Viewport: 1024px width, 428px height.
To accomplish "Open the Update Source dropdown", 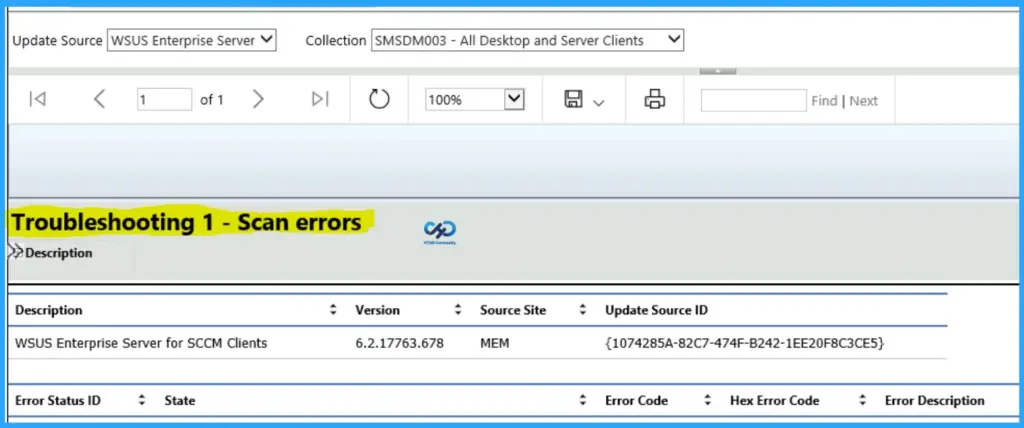I will pyautogui.click(x=191, y=40).
